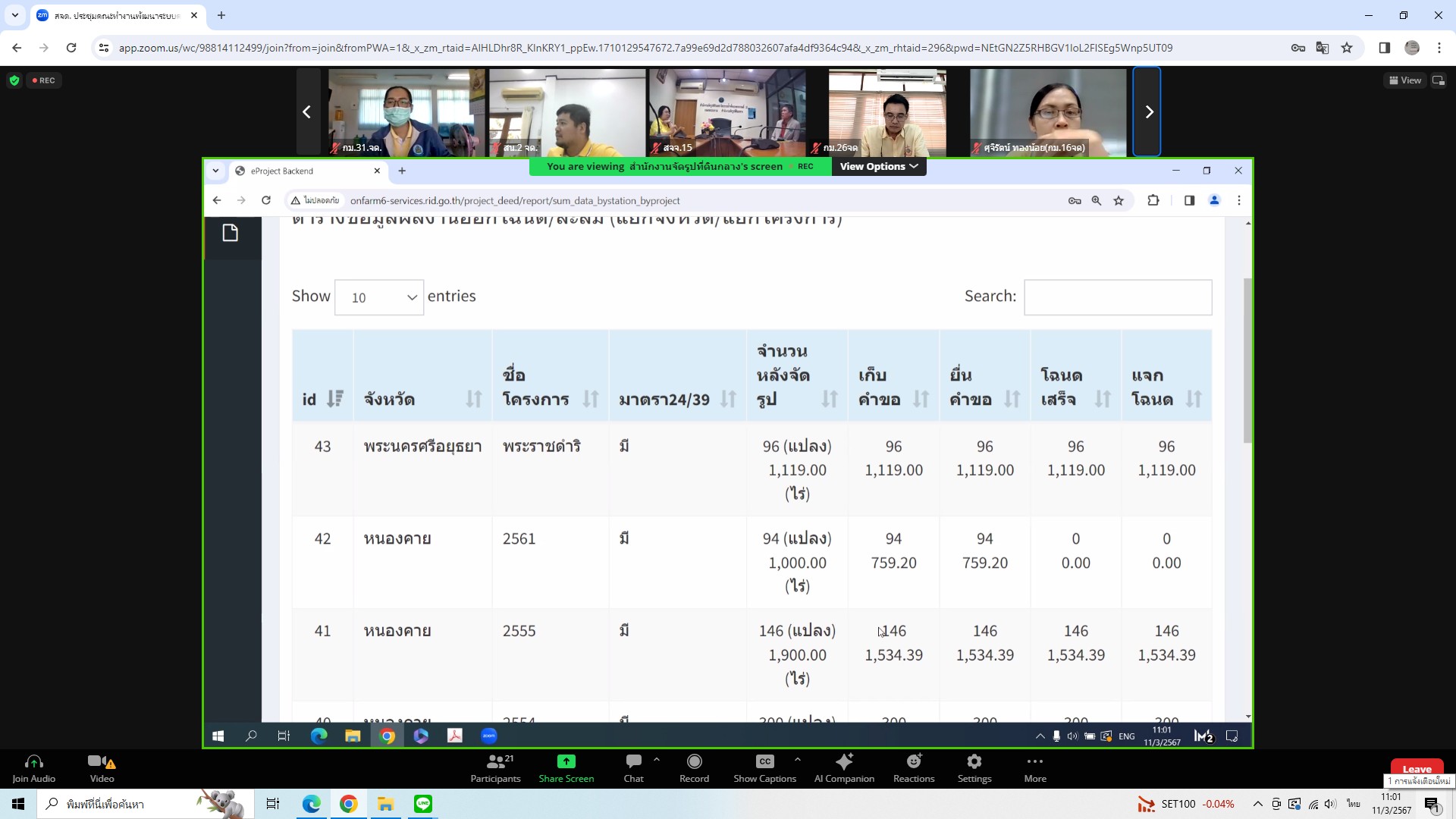Open the View Options dropdown

(x=879, y=166)
